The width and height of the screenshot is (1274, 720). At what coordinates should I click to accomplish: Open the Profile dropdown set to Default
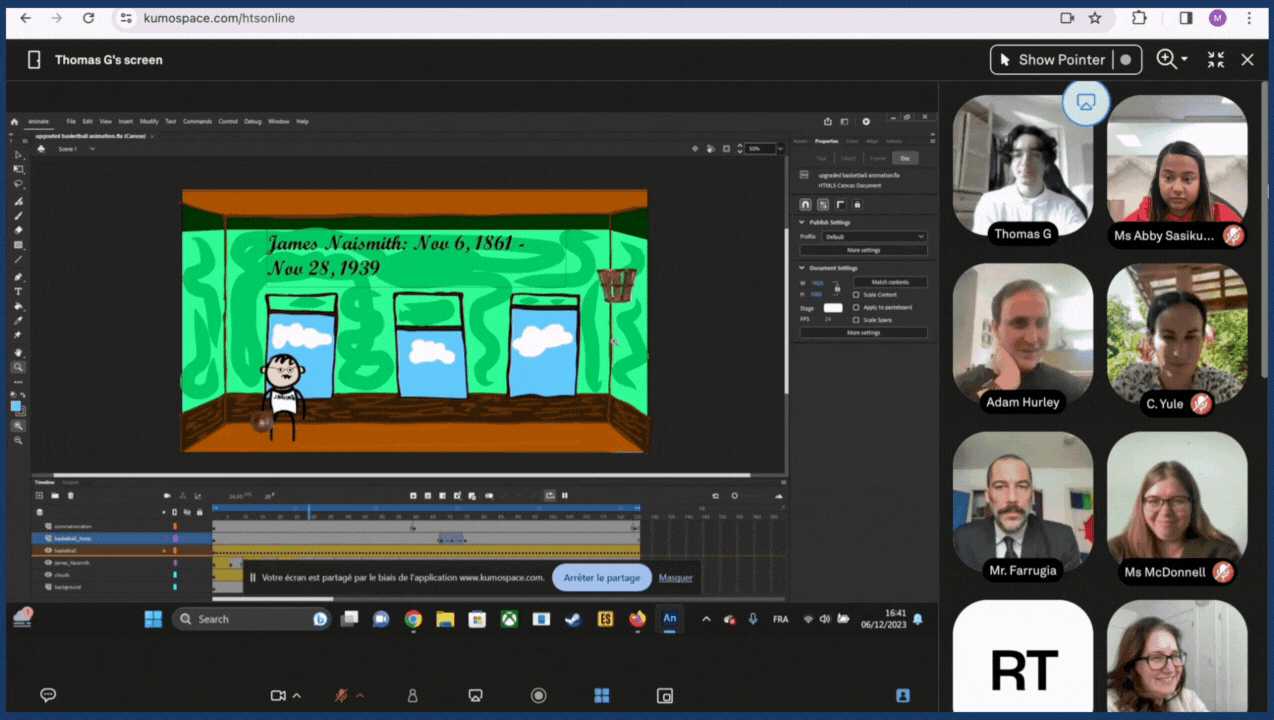tap(874, 237)
